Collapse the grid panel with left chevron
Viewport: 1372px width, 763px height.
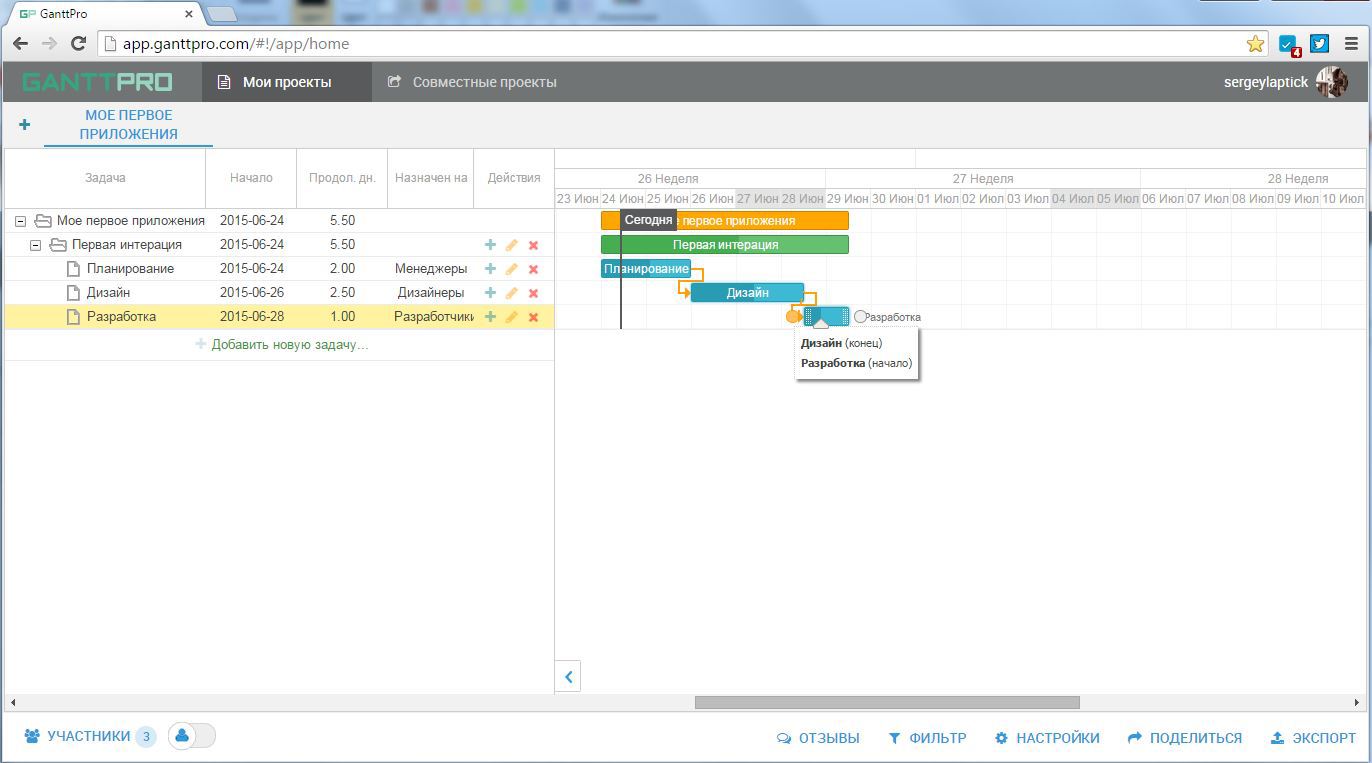pos(568,677)
